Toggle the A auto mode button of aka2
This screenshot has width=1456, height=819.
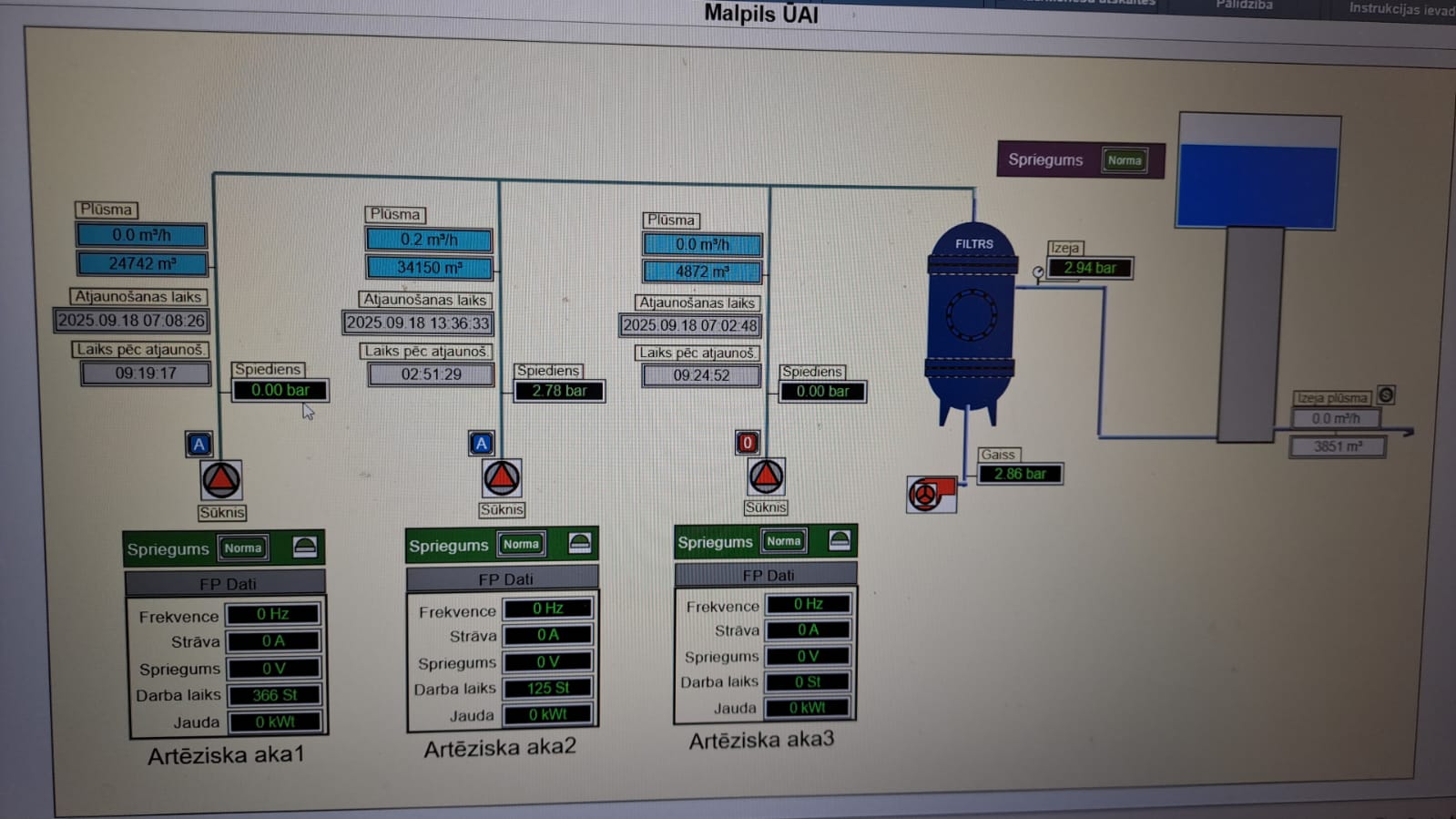click(x=482, y=443)
